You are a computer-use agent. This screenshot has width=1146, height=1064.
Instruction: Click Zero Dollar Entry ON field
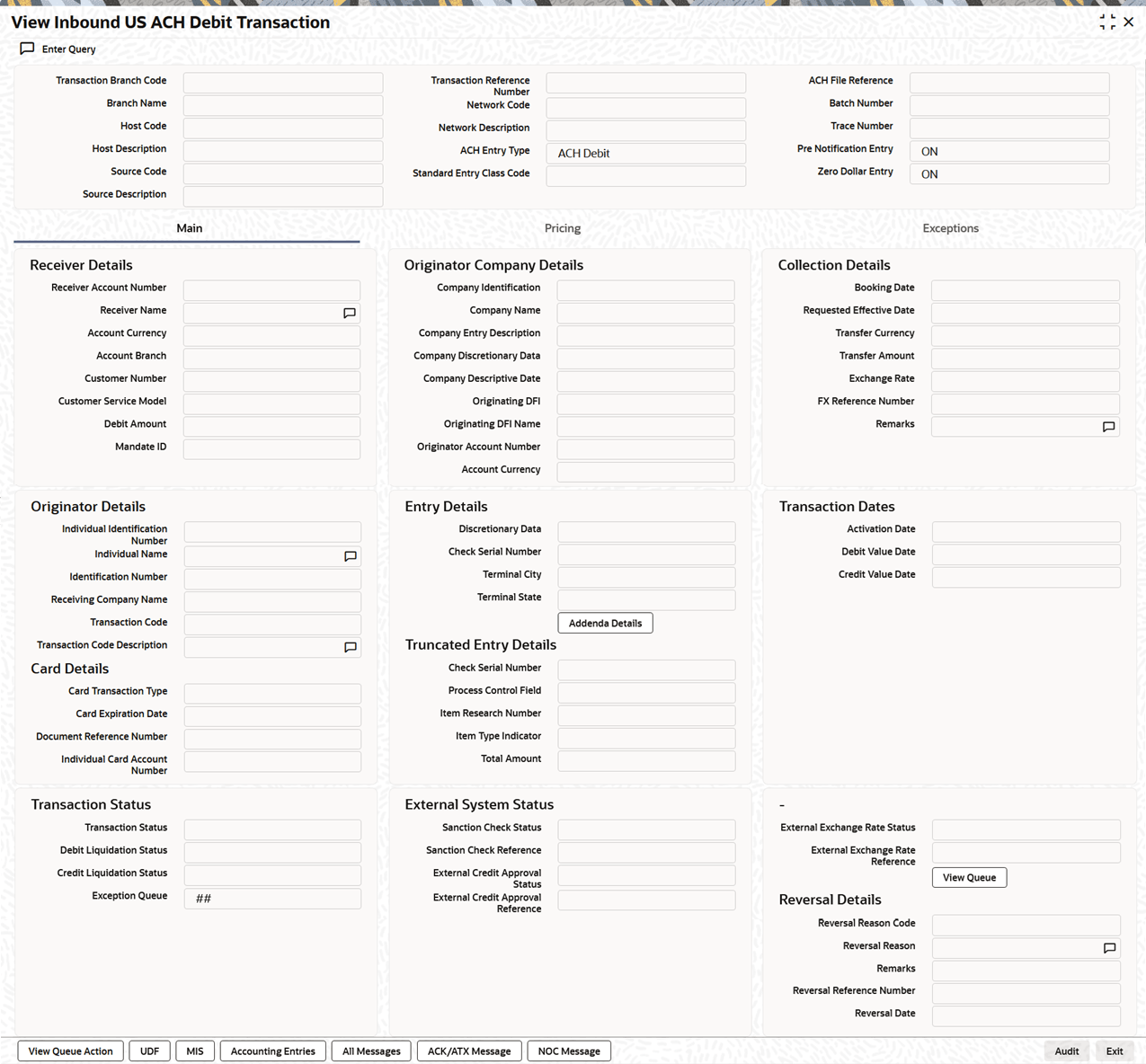click(x=1009, y=173)
